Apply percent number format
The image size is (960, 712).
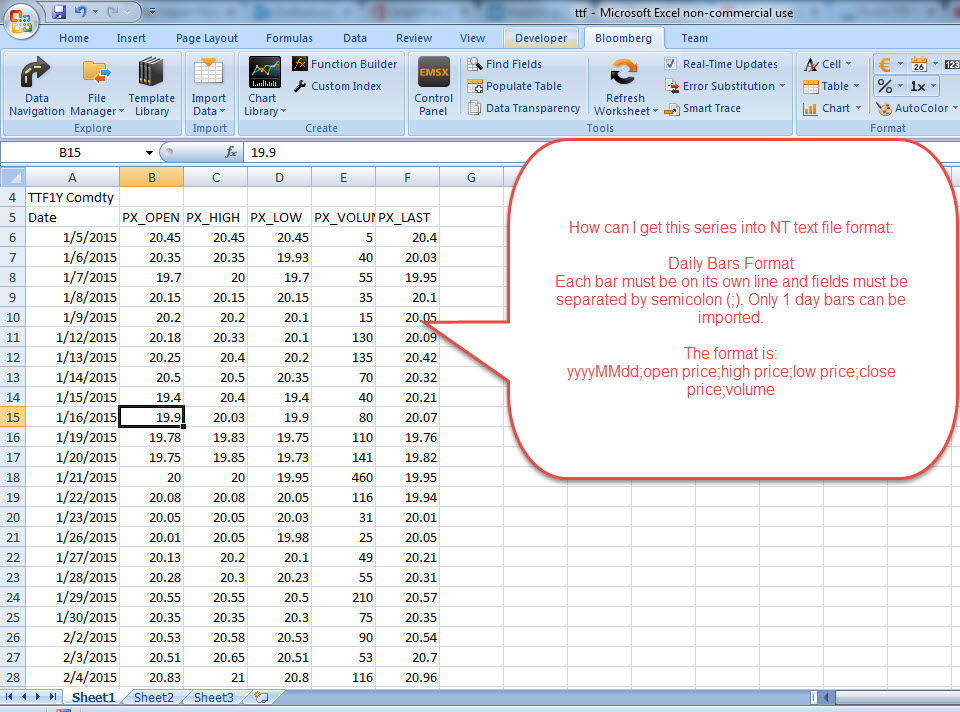click(885, 86)
